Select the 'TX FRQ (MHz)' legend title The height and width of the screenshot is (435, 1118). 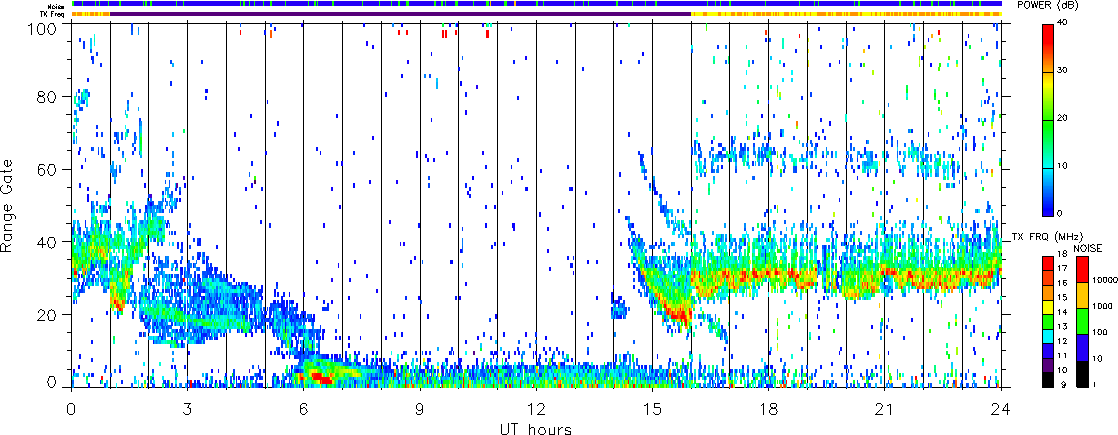[1045, 236]
